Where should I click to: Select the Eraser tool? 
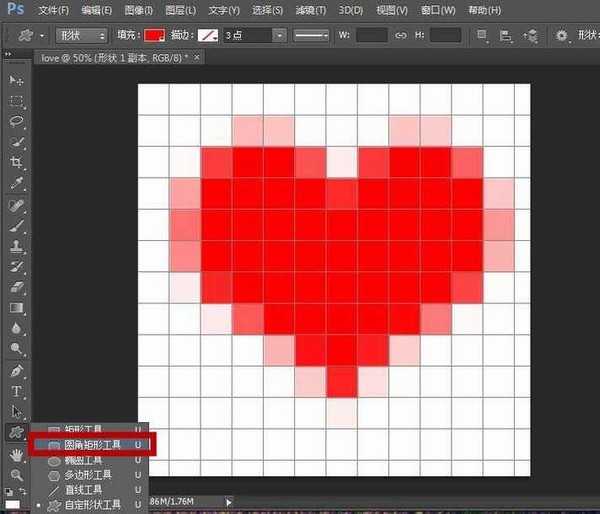(x=16, y=287)
